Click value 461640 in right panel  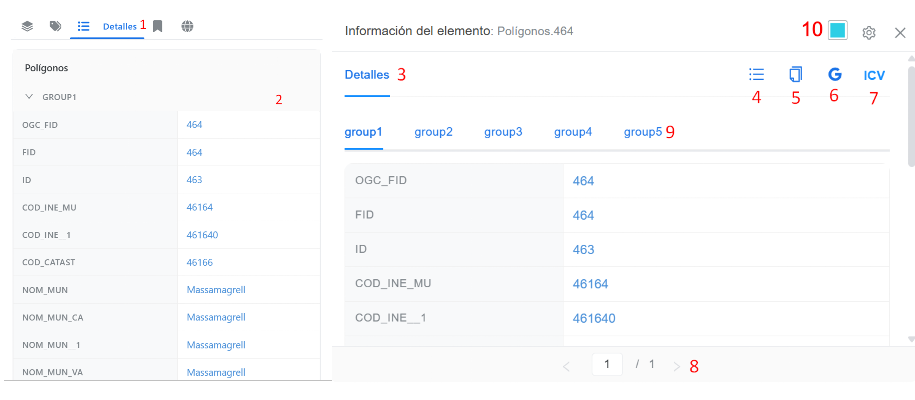point(594,319)
